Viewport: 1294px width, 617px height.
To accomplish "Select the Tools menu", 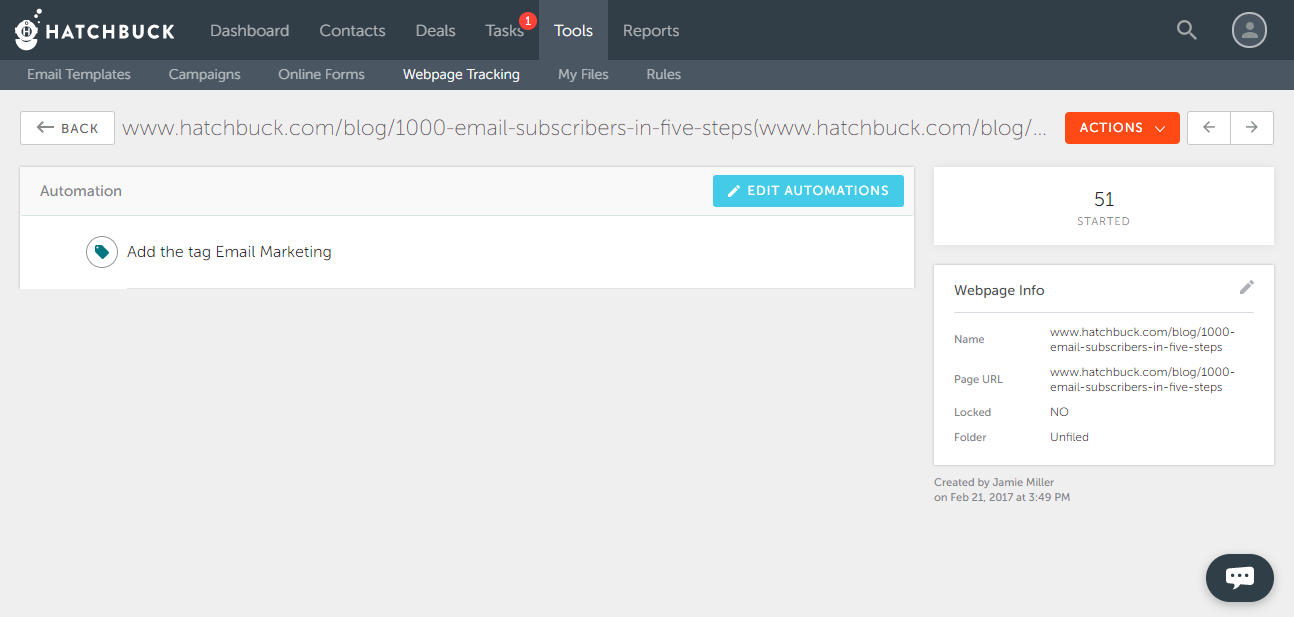I will click(573, 31).
